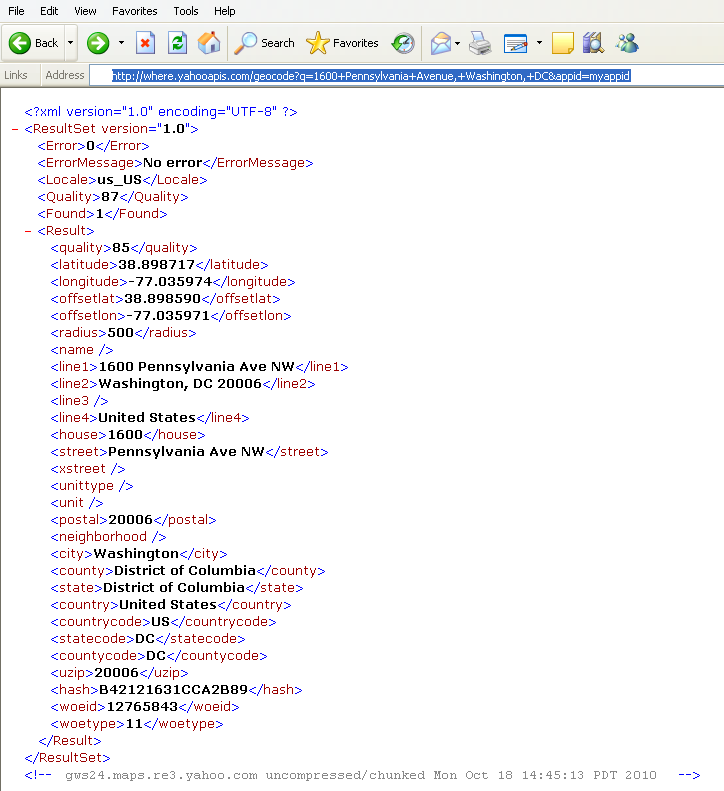Click the street value Pennsylvania Ave NW
The width and height of the screenshot is (724, 791).
coord(186,451)
